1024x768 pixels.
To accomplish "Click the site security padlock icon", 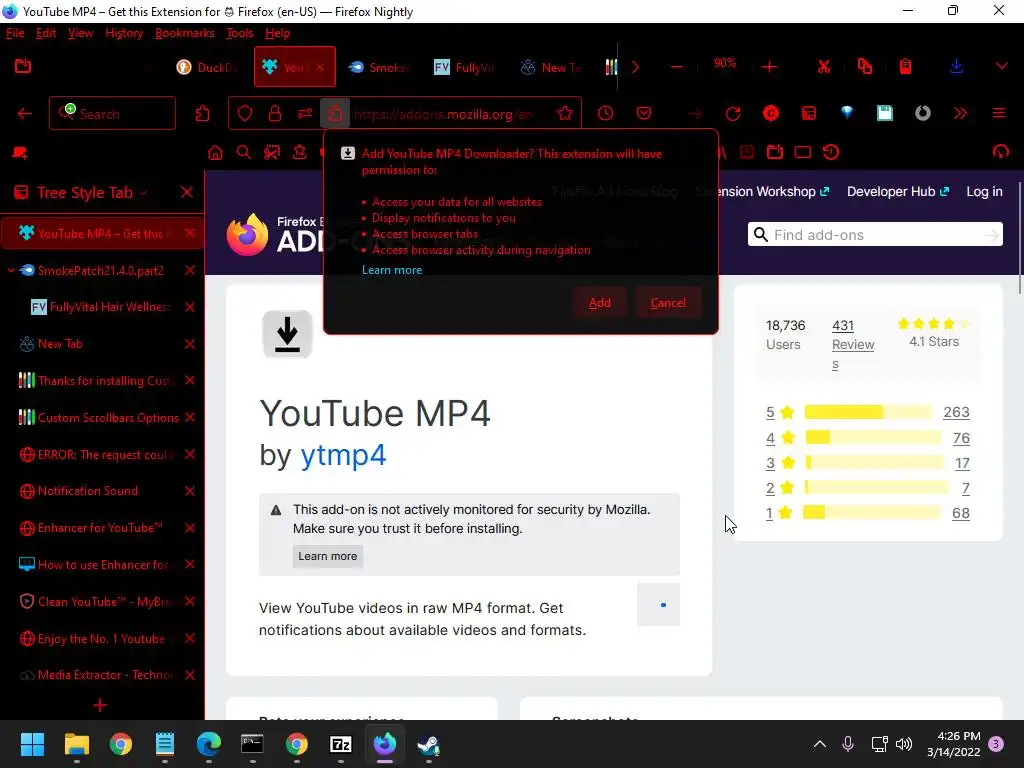I will point(275,114).
